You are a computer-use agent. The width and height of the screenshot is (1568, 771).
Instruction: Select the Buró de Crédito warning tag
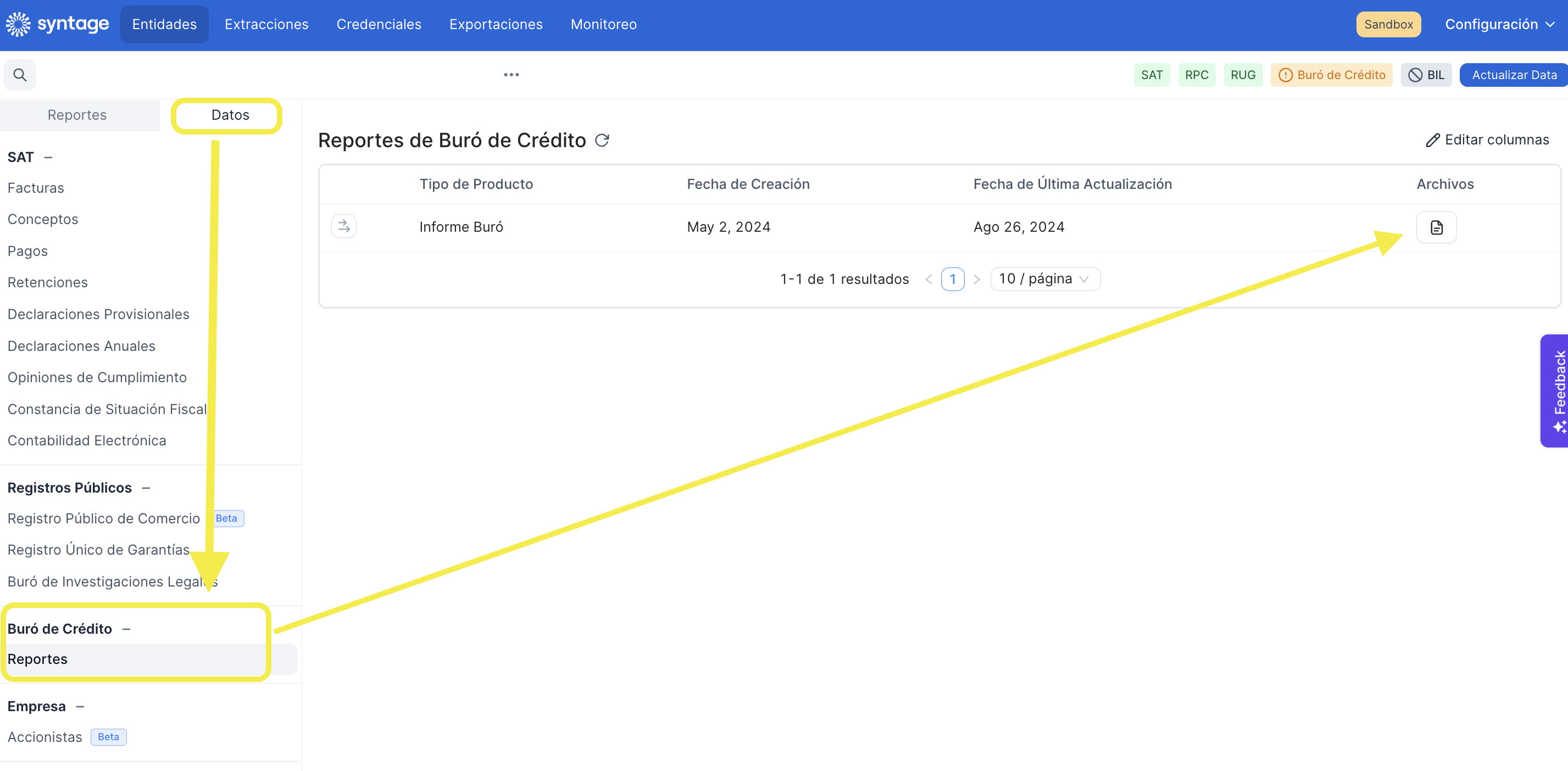pos(1332,75)
